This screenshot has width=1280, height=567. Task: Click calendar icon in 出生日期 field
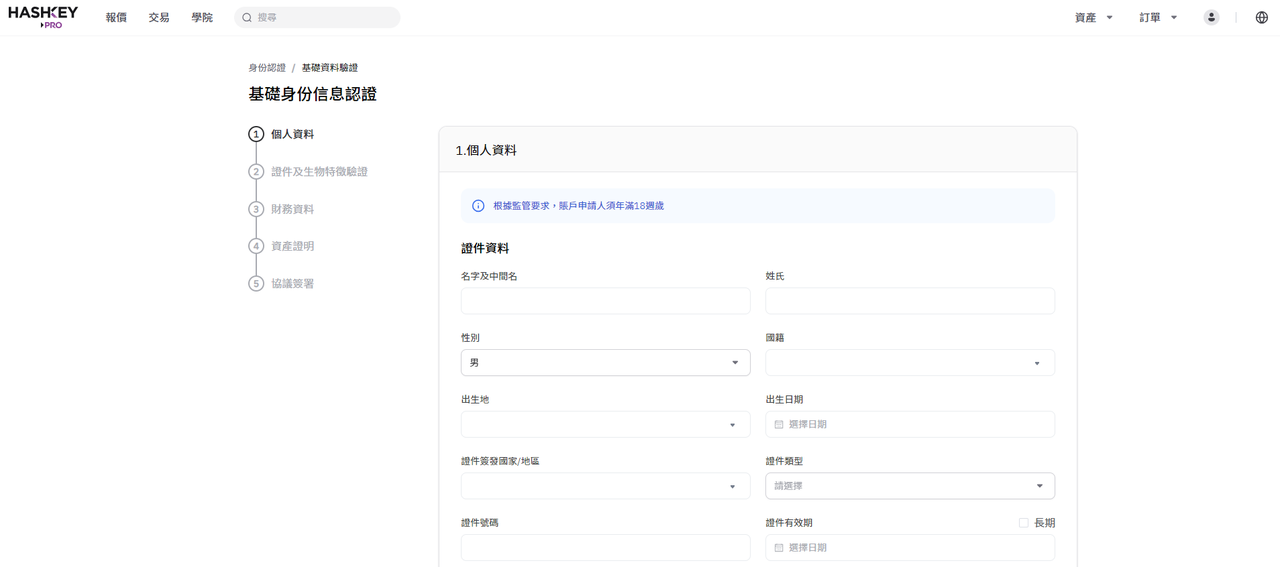pyautogui.click(x=779, y=425)
